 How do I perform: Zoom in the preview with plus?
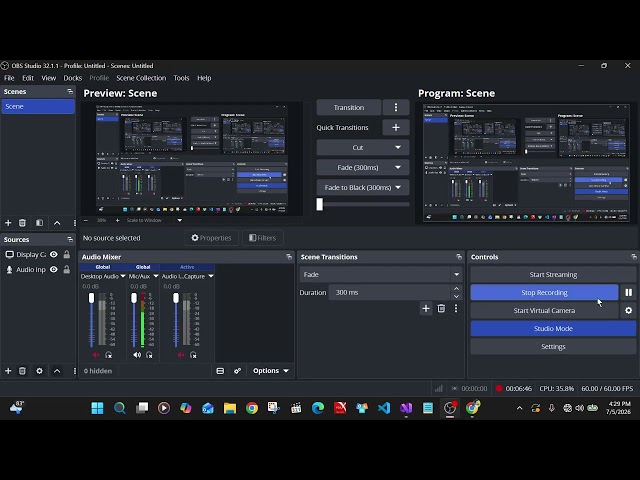pos(118,220)
